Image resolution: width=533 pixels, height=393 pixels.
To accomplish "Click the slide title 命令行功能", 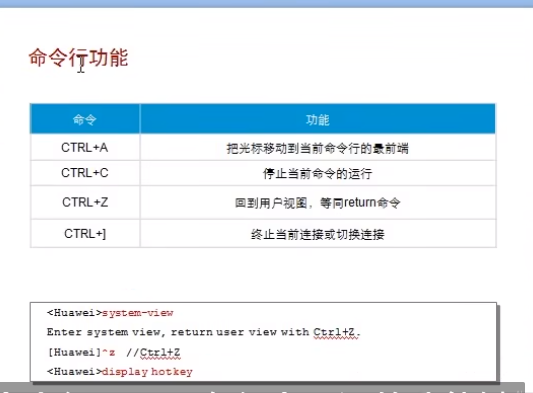I will 79,57.
